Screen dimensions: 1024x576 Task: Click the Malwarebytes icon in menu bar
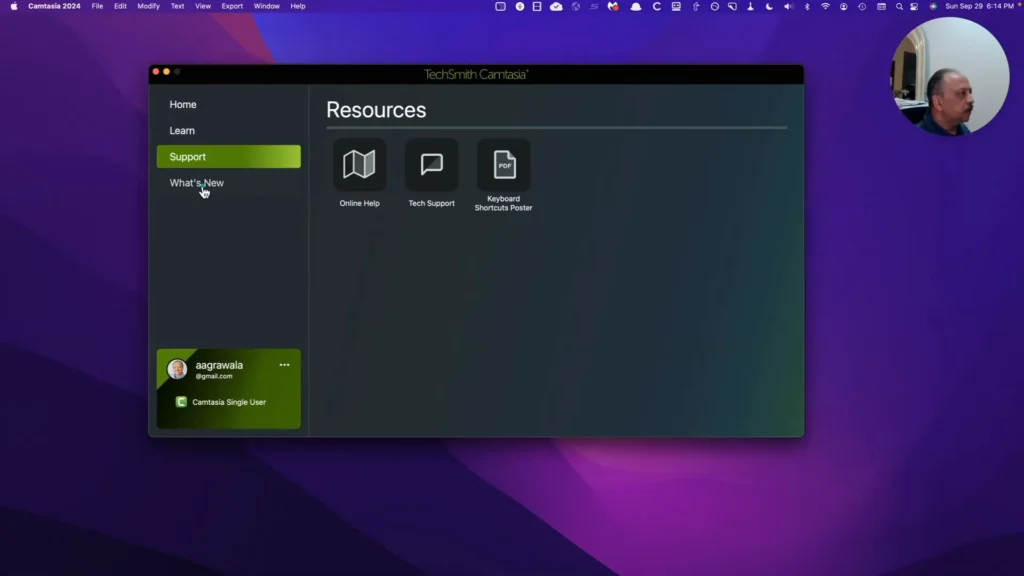pyautogui.click(x=613, y=6)
